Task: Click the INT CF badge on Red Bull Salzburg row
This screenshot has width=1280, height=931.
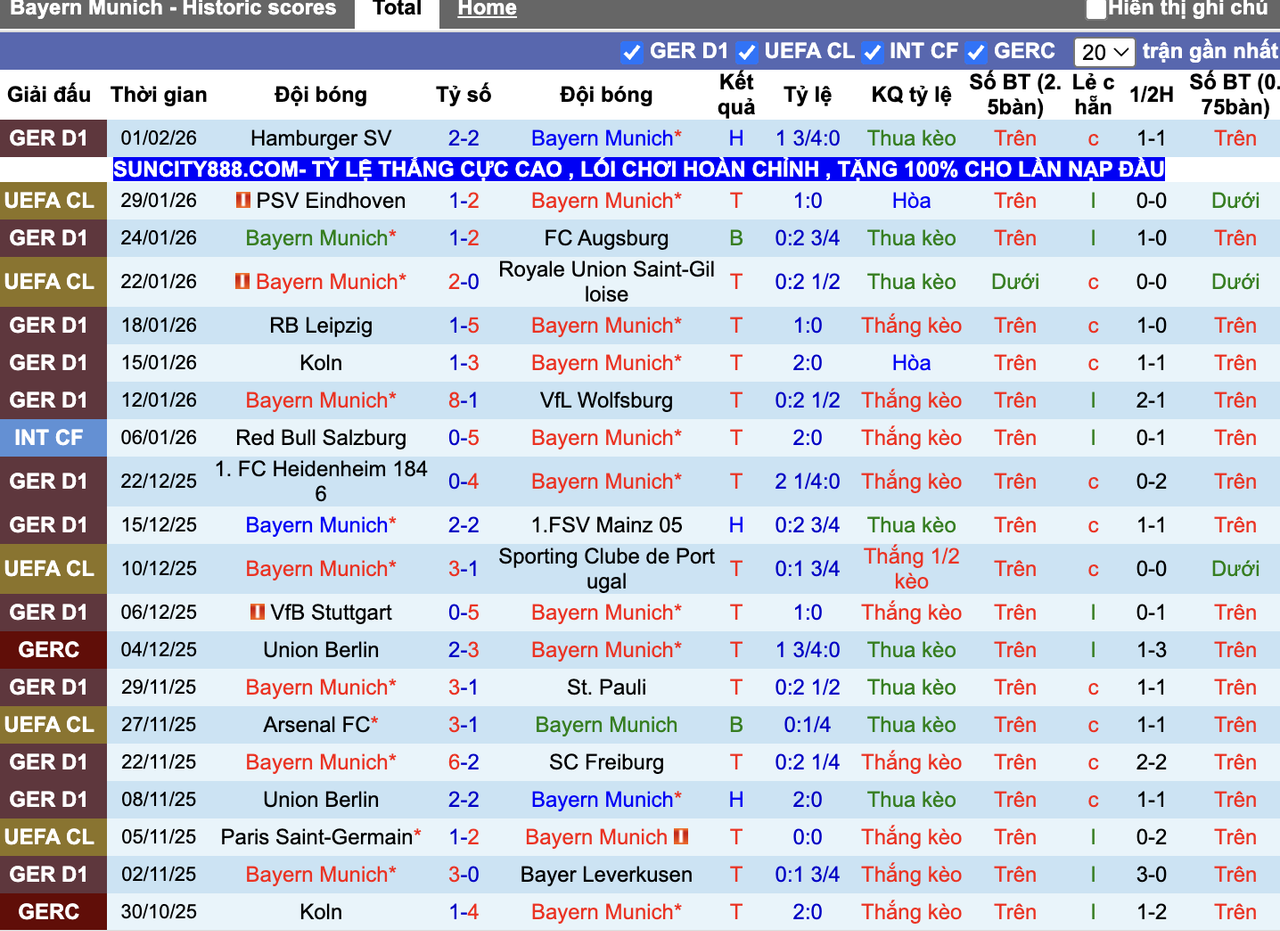Action: 53,438
